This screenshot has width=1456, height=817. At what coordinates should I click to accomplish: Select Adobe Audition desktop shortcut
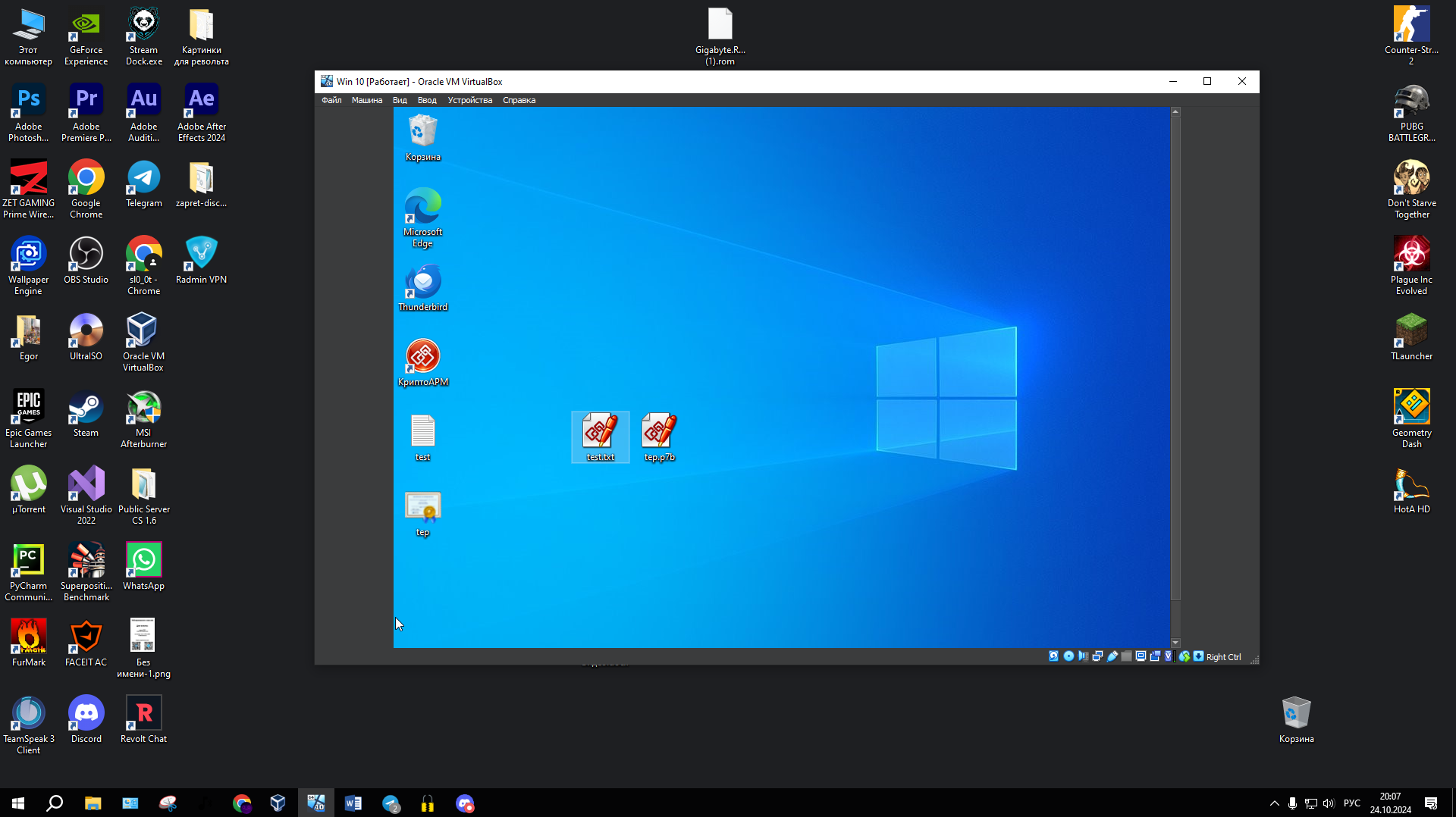(x=144, y=113)
